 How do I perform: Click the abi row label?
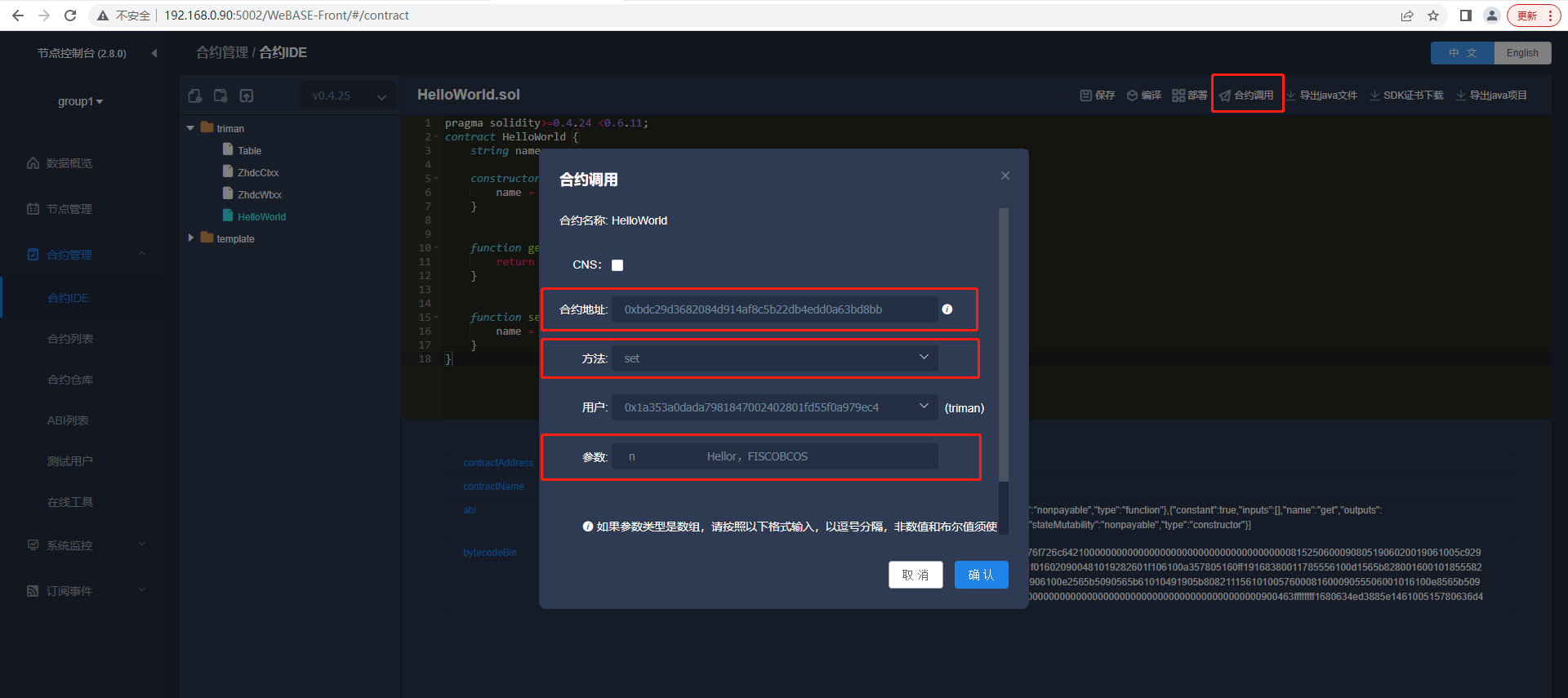click(470, 510)
